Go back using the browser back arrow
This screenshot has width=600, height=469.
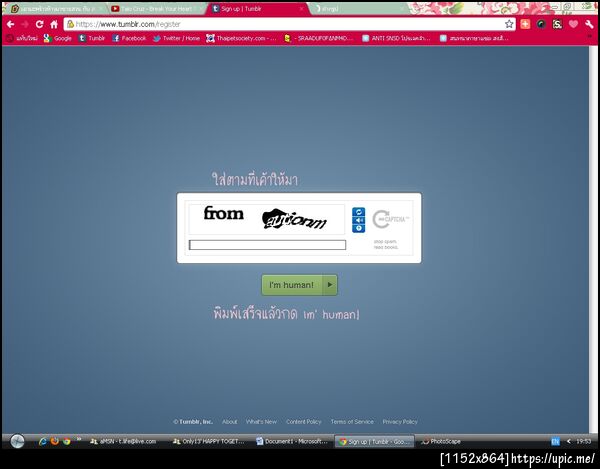10,24
